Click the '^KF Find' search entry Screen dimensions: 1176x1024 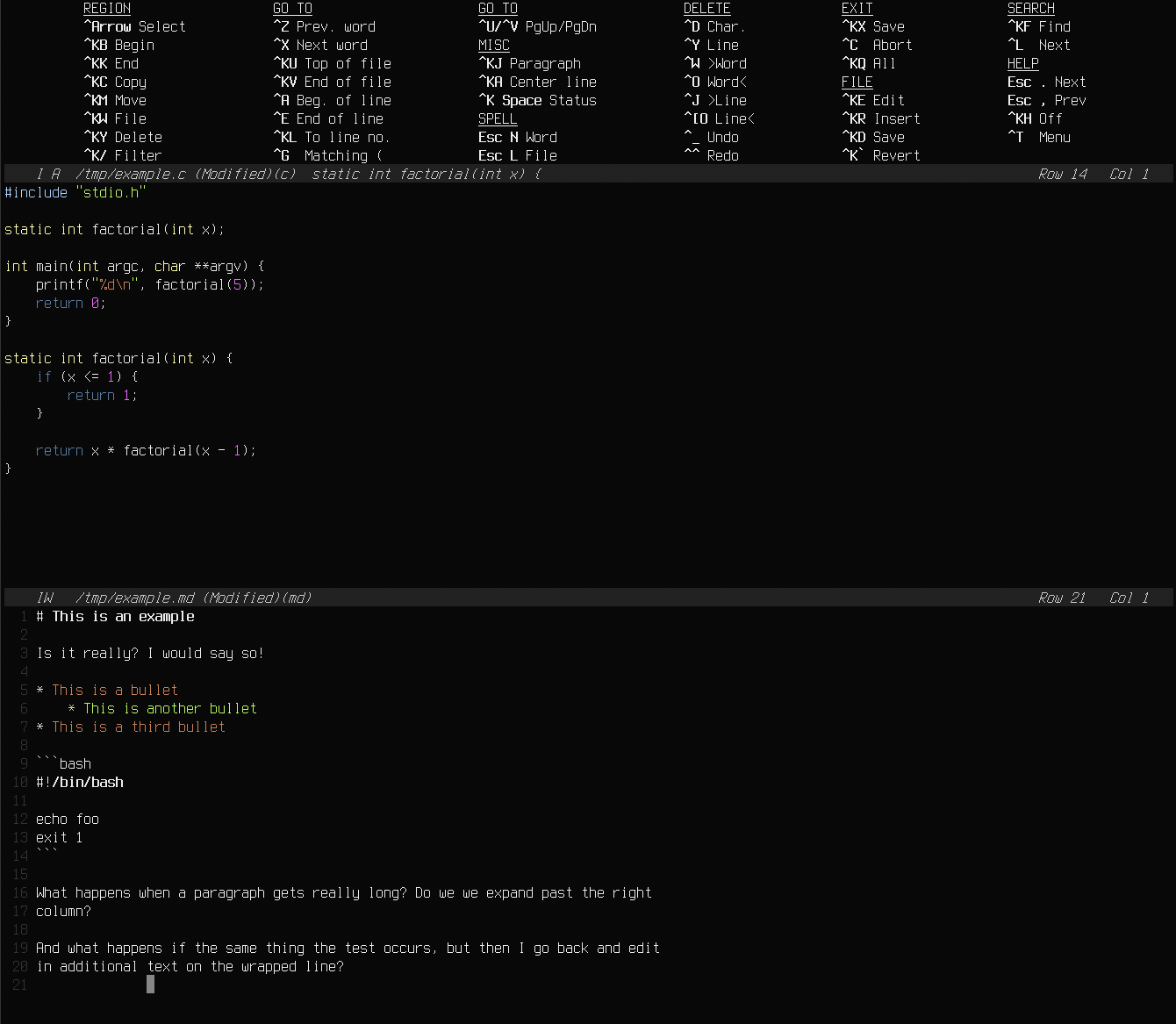point(1039,26)
